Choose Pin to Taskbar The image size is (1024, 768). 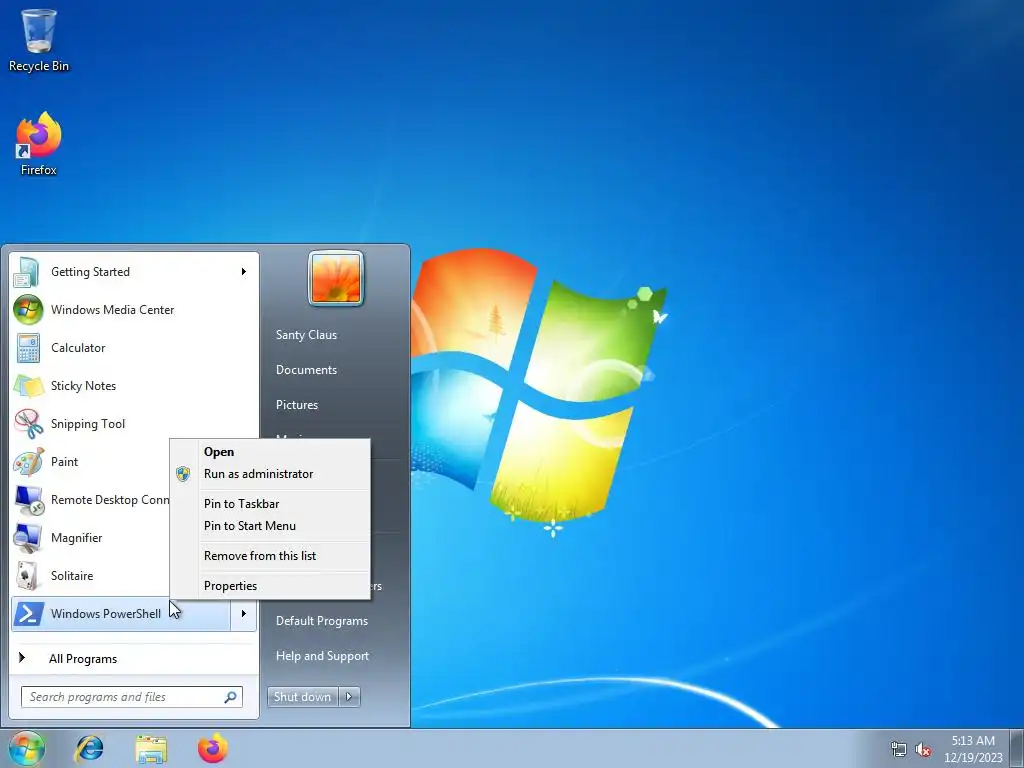pos(242,504)
